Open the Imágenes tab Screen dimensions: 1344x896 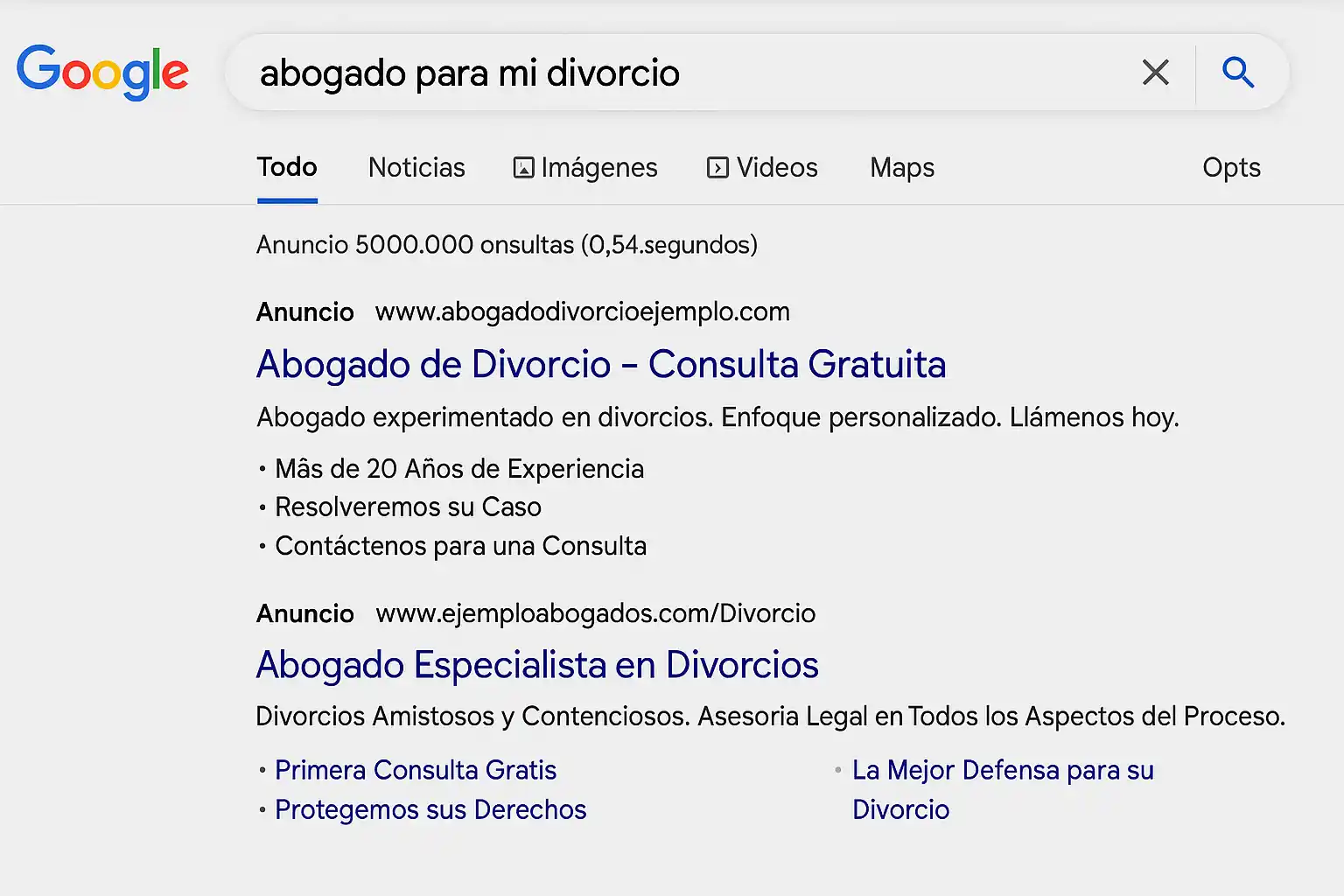coord(585,167)
